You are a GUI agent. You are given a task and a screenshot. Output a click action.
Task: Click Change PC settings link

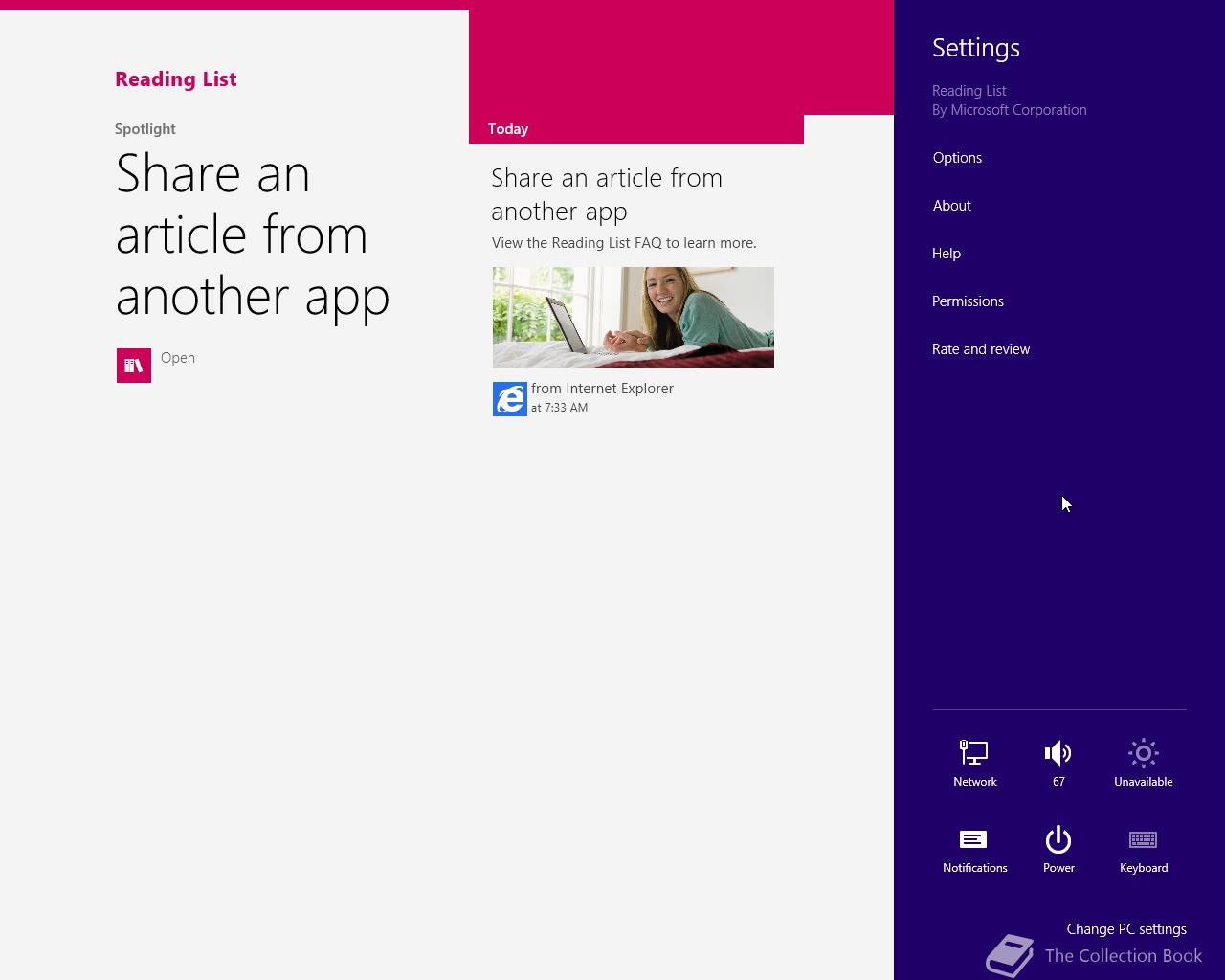coord(1126,929)
